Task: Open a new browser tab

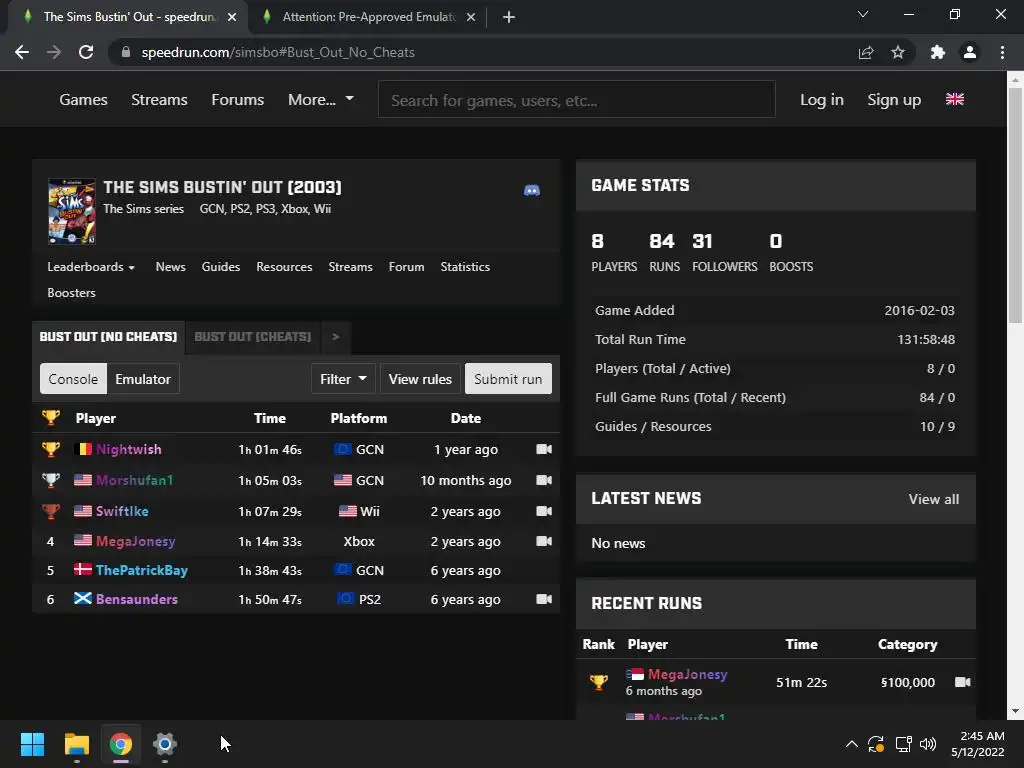Action: tap(509, 17)
